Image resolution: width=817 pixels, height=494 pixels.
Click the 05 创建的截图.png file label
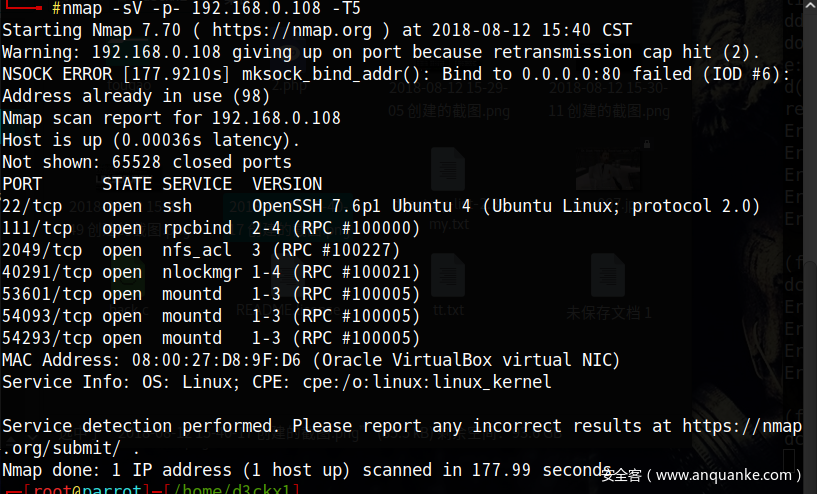pos(446,111)
